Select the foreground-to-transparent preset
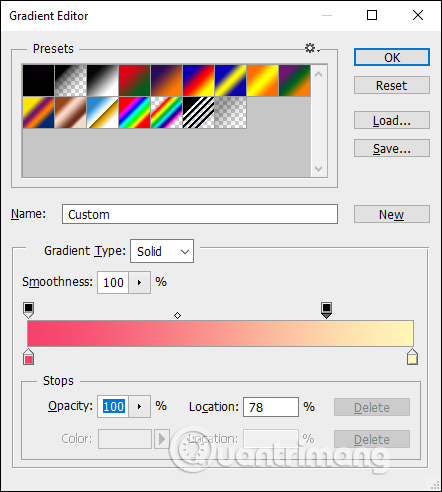This screenshot has height=492, width=442. [70, 80]
